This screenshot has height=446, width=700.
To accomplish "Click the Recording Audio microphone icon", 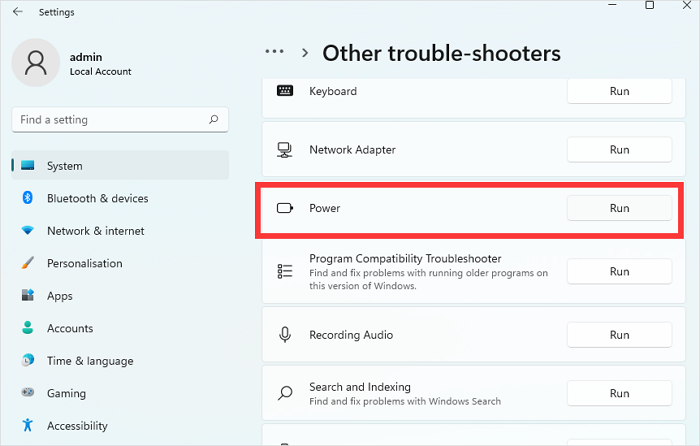I will click(285, 335).
